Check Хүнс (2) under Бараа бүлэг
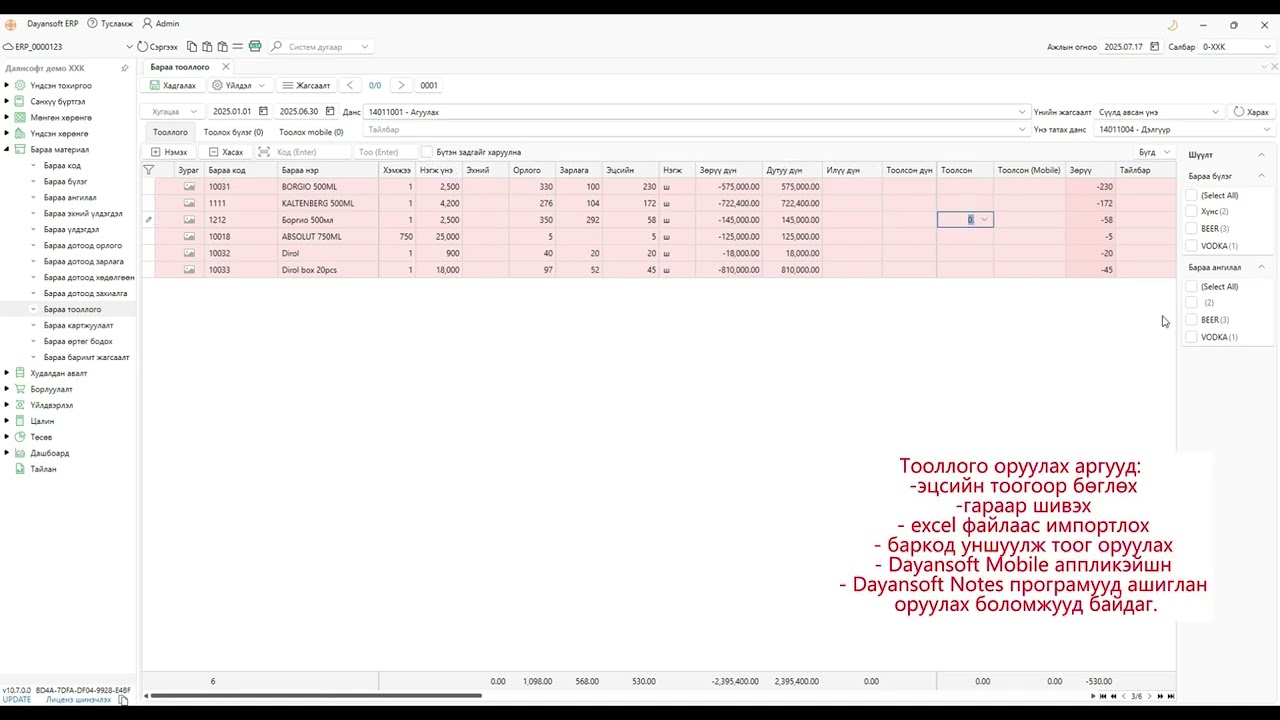1280x720 pixels. coord(1191,212)
